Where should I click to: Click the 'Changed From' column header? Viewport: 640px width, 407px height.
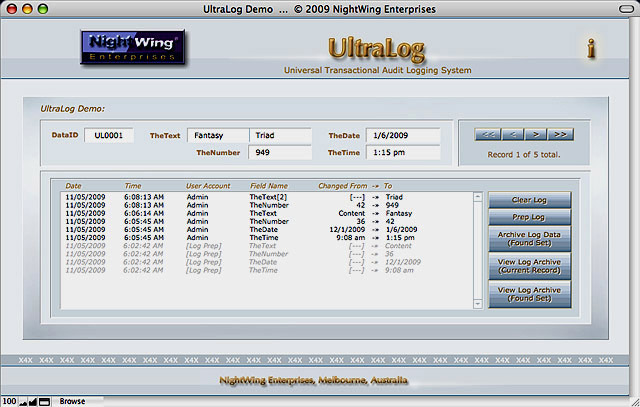pyautogui.click(x=343, y=186)
